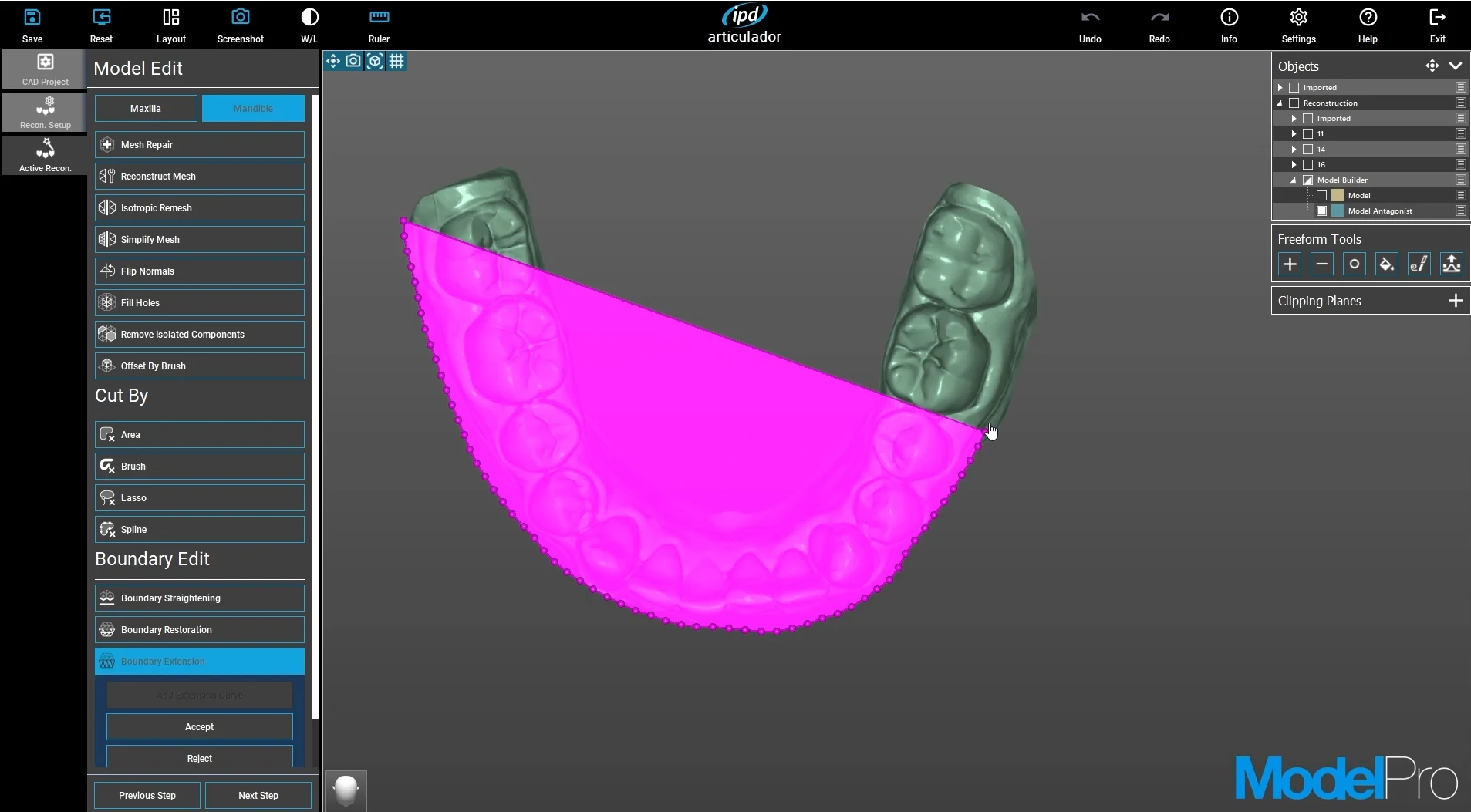Select Freeform subtract (minus) tool
Screen dimensions: 1471x812
click(x=1322, y=264)
